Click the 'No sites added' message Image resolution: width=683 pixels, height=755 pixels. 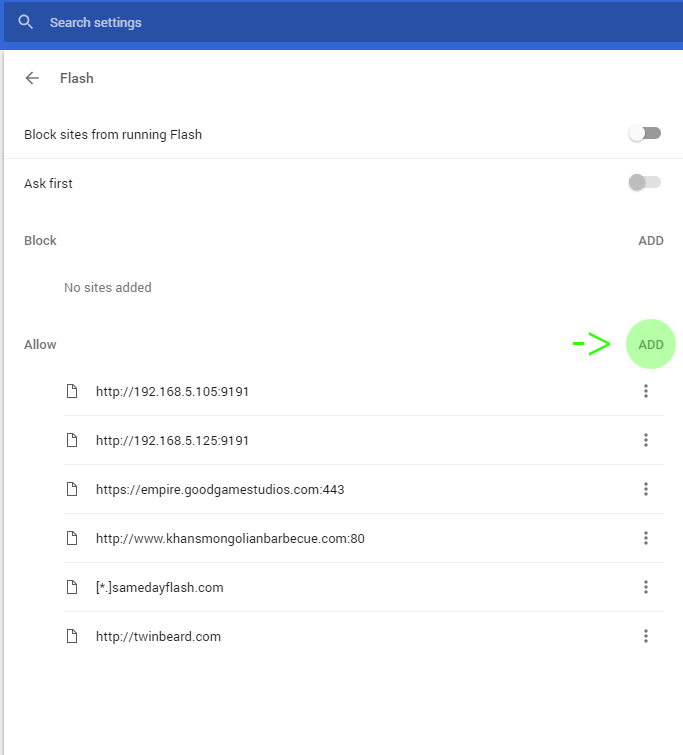[108, 287]
